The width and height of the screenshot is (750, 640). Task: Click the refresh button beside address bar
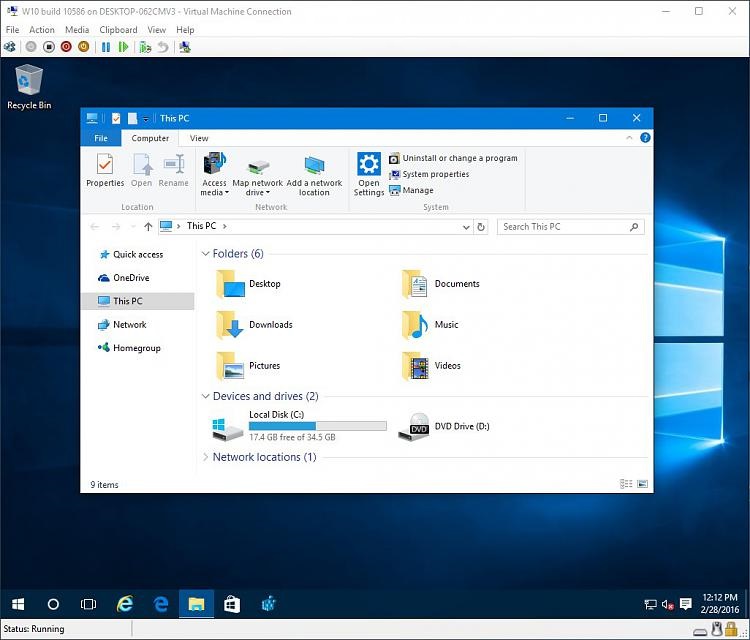click(x=481, y=227)
